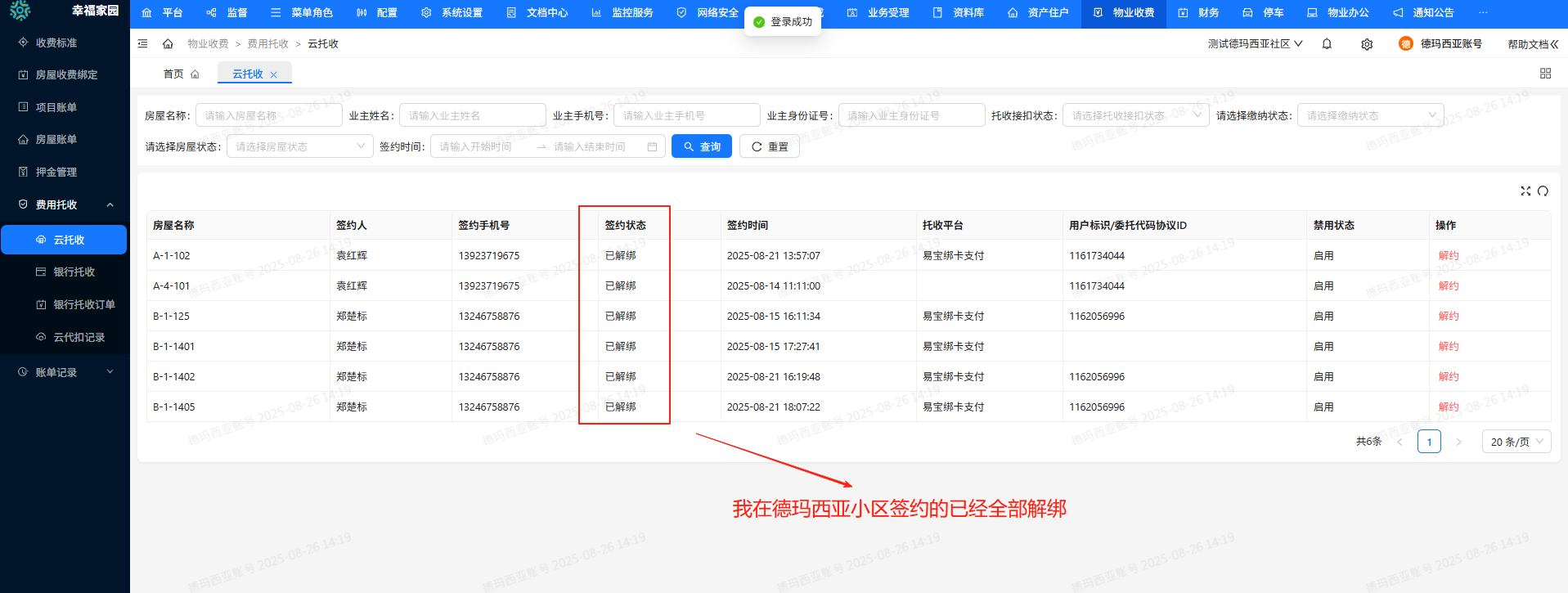Open settings via the gear icon

tap(1367, 44)
